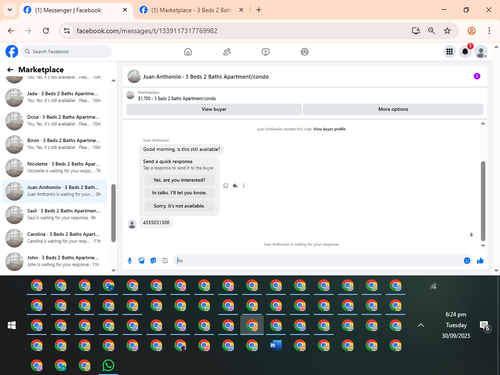Open John's apartment conversation

click(55, 261)
